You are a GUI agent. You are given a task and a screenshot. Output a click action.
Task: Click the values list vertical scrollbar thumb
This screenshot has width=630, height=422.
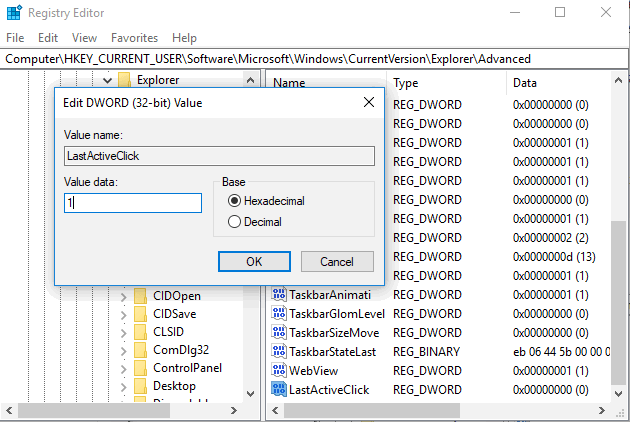(x=618, y=302)
